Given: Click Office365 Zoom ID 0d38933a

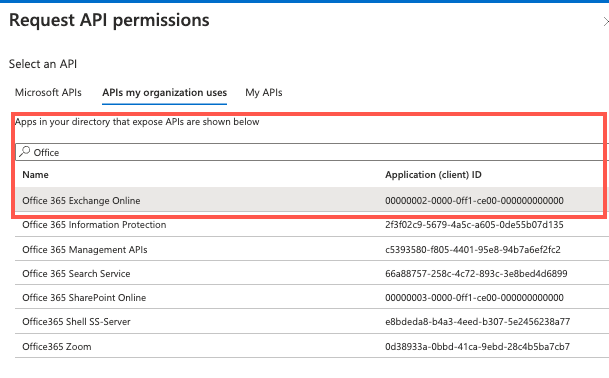Looking at the screenshot, I should point(477,347).
